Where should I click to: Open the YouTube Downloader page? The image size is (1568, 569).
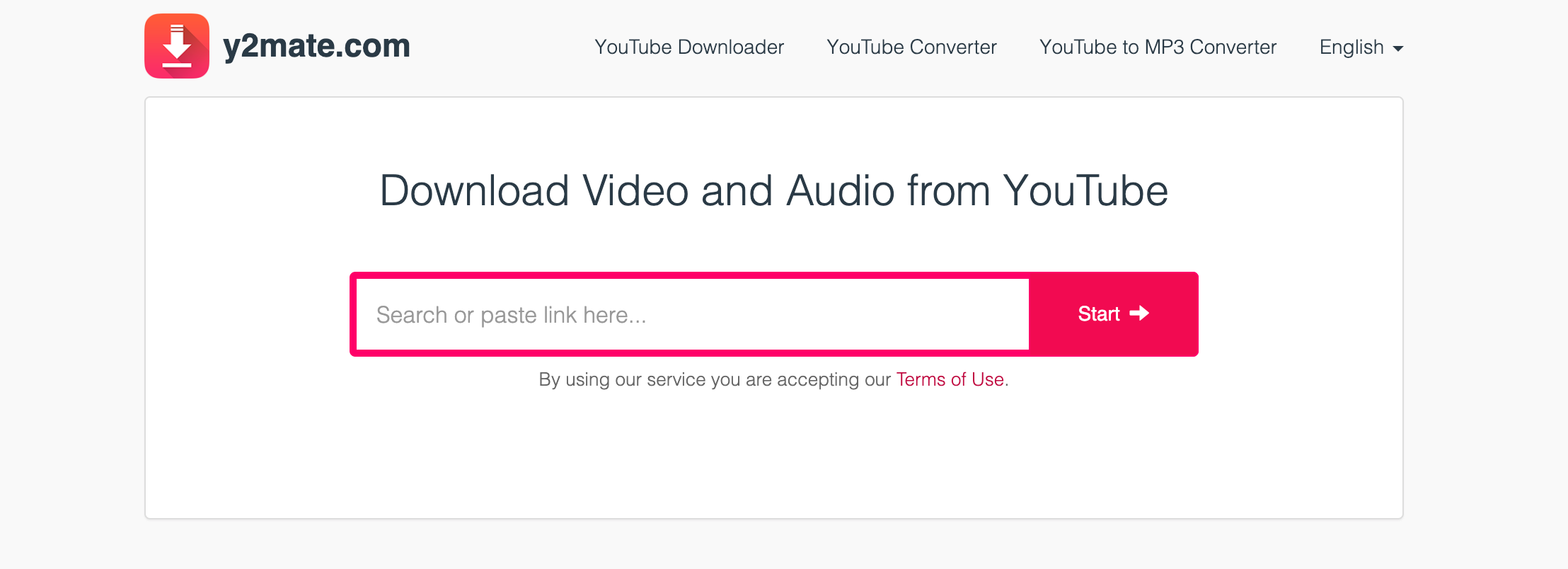pos(689,47)
